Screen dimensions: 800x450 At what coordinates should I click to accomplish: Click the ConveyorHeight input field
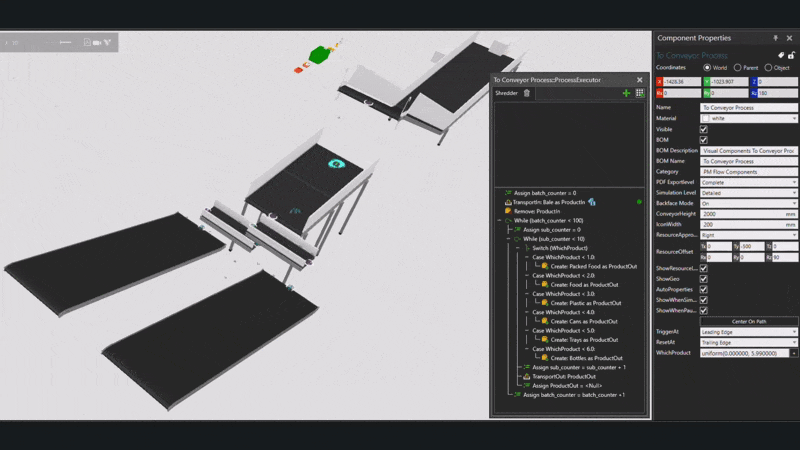point(743,213)
